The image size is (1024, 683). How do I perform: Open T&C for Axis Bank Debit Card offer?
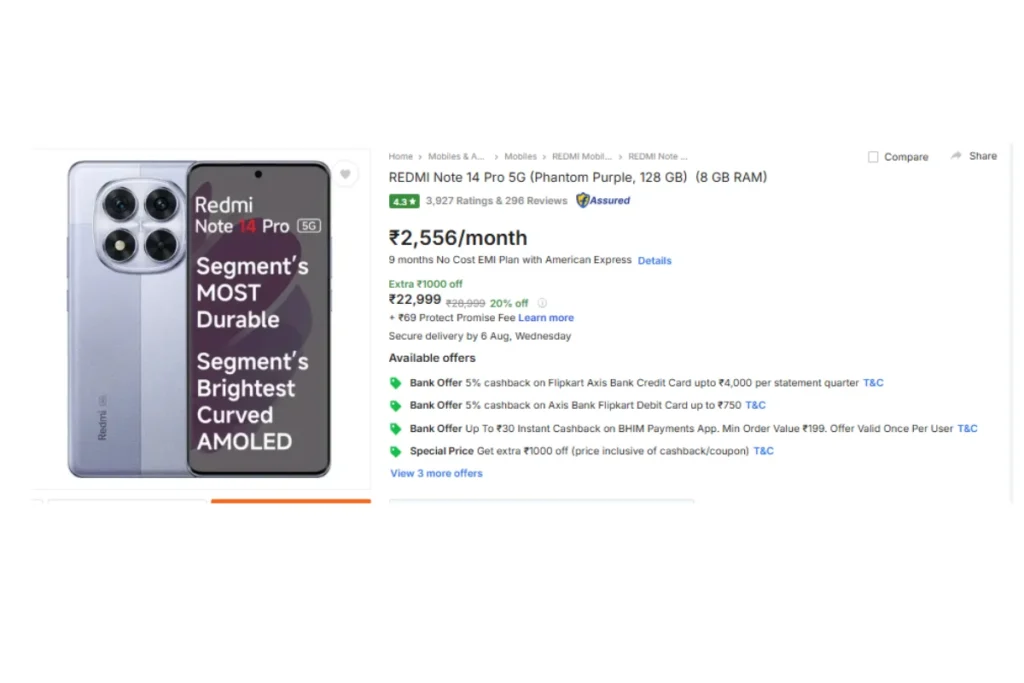756,405
